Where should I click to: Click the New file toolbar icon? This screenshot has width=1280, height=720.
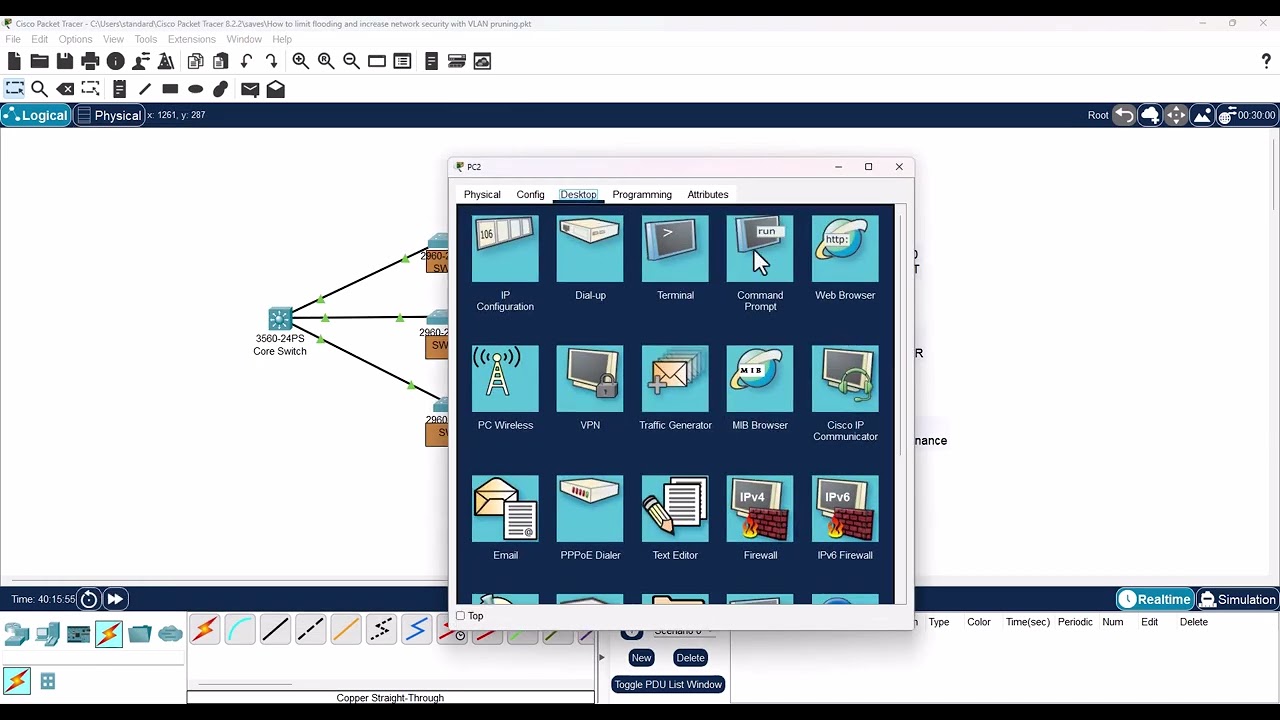pyautogui.click(x=14, y=61)
